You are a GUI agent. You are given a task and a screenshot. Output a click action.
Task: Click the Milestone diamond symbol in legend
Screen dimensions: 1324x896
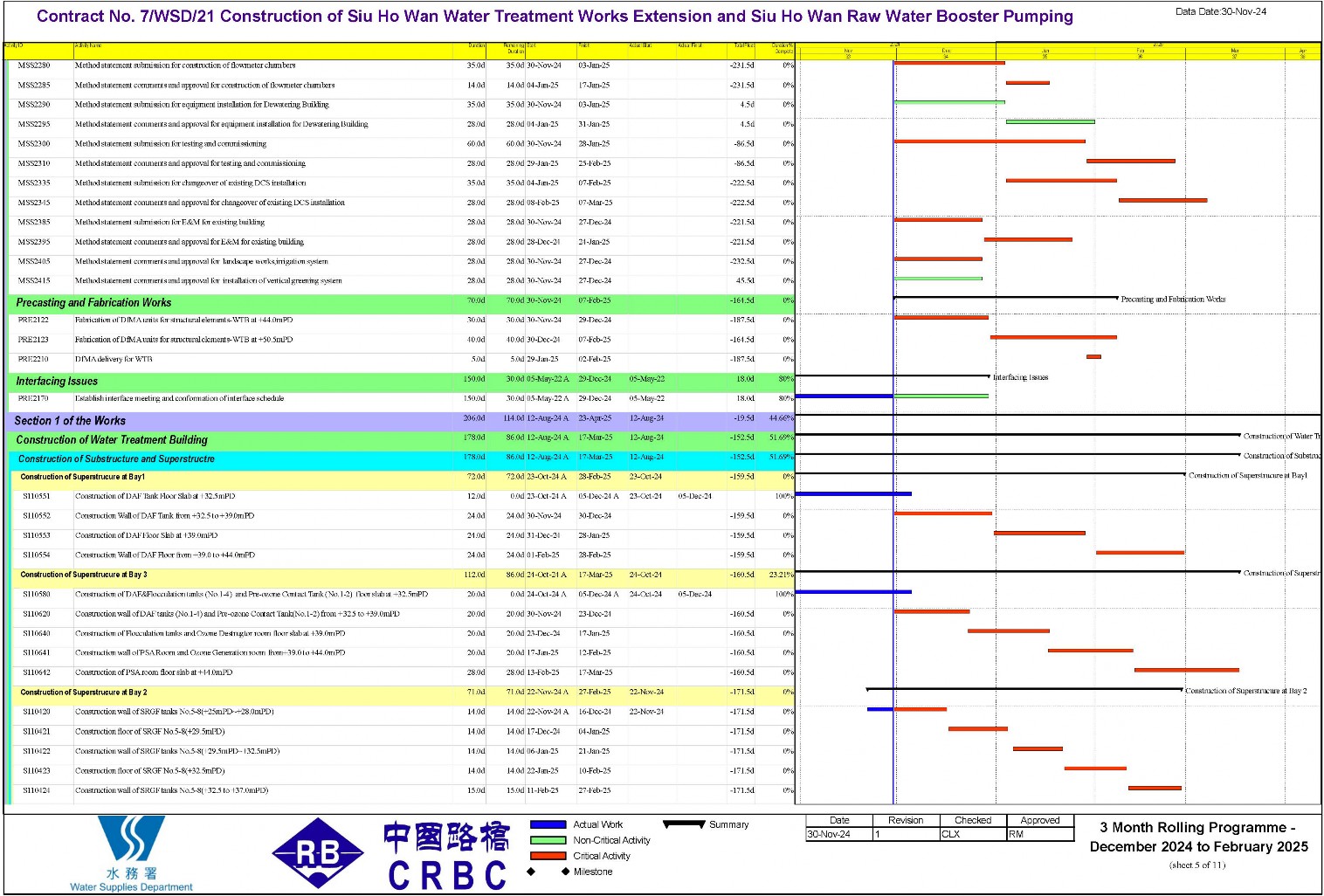(x=548, y=872)
